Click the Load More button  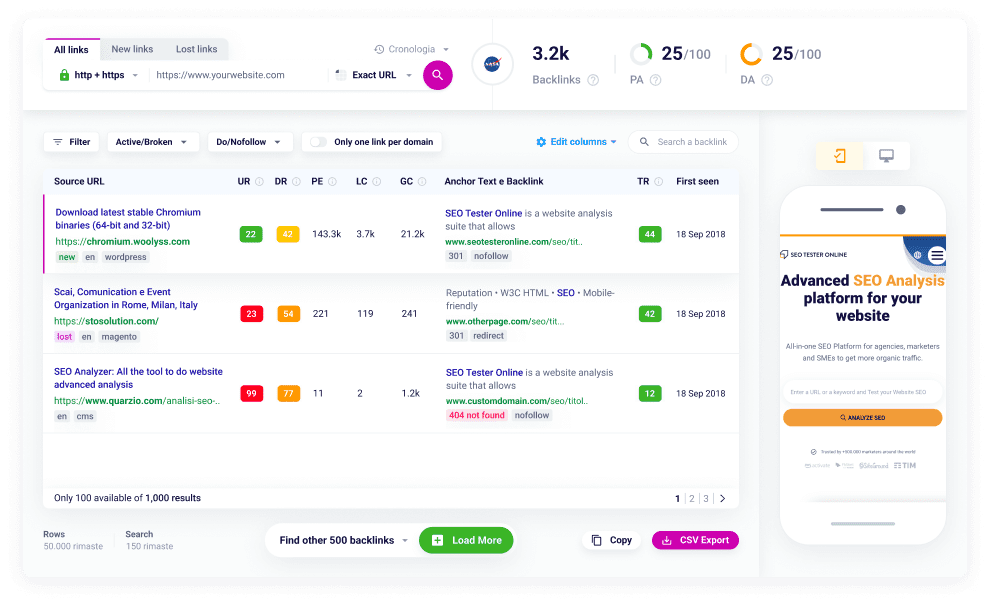(466, 539)
